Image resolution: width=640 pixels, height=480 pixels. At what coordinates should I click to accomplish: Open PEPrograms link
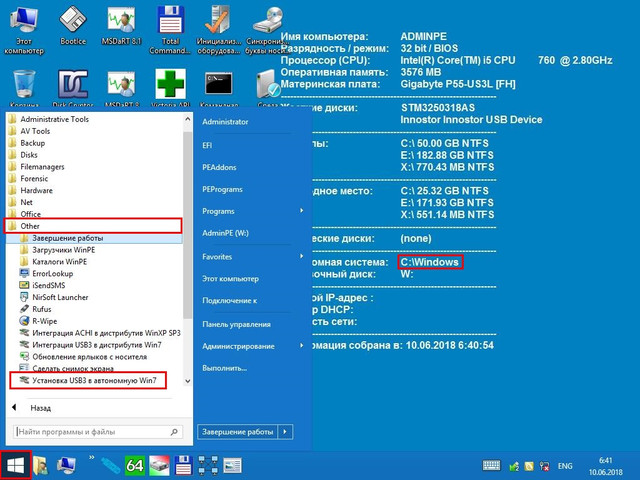pyautogui.click(x=222, y=189)
